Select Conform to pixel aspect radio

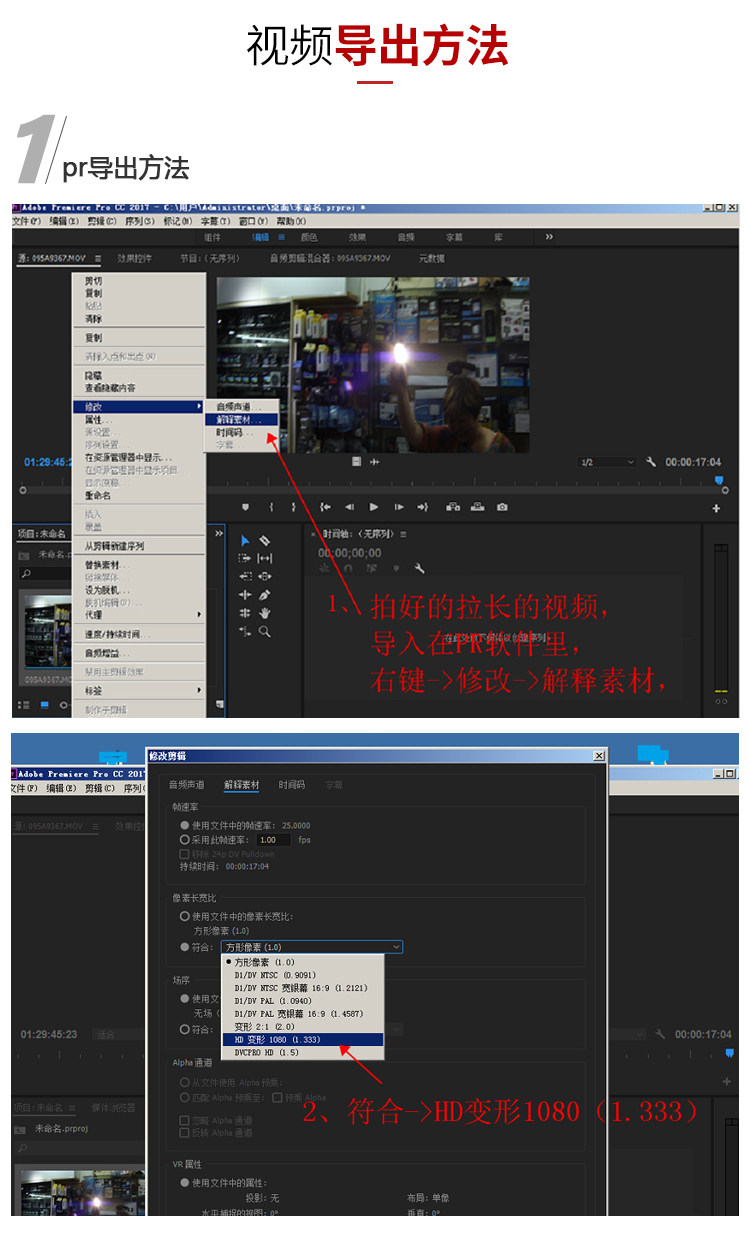[184, 946]
